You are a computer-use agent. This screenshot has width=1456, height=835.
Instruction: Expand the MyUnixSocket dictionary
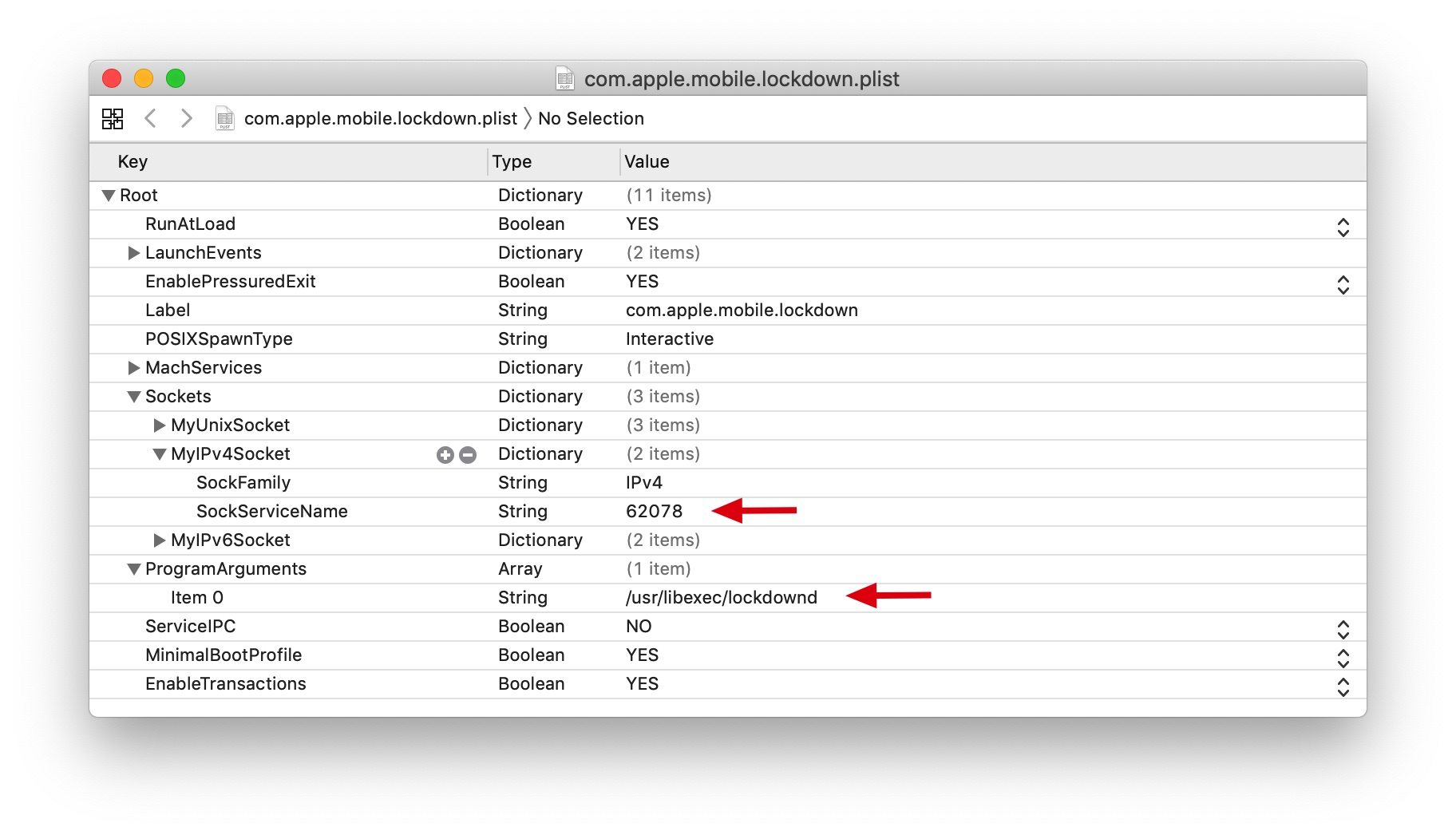click(x=160, y=425)
